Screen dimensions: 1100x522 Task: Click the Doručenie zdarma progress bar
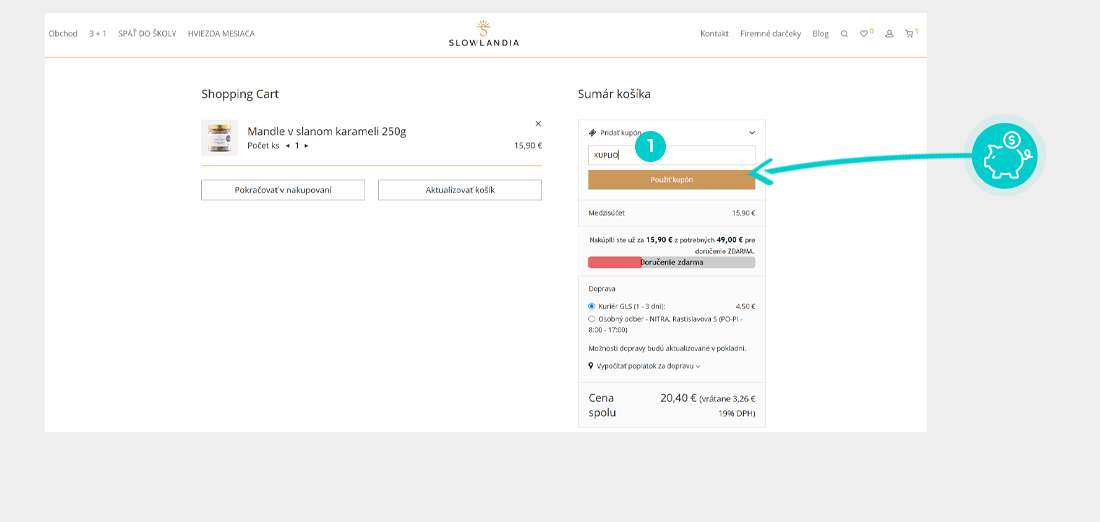671,262
